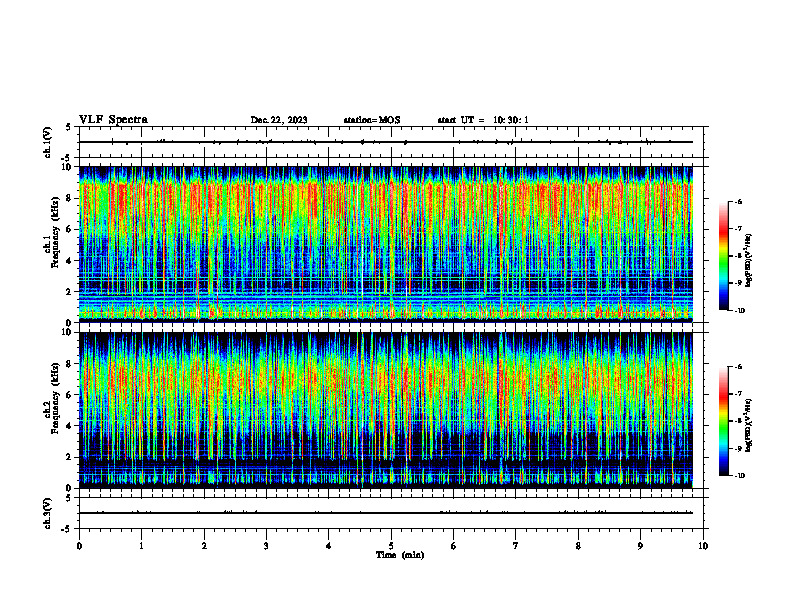This screenshot has height=612, width=792.
Task: Click the ch.1 voltage waveform trace
Action: coord(386,142)
